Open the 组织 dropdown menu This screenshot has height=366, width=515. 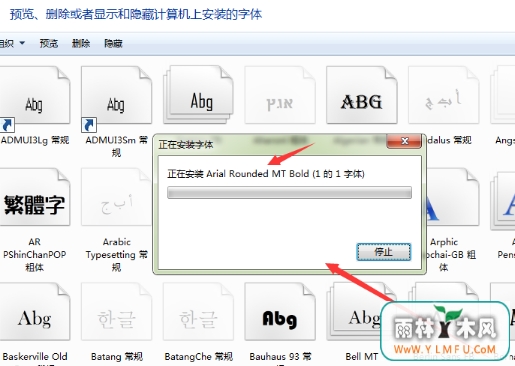12,43
